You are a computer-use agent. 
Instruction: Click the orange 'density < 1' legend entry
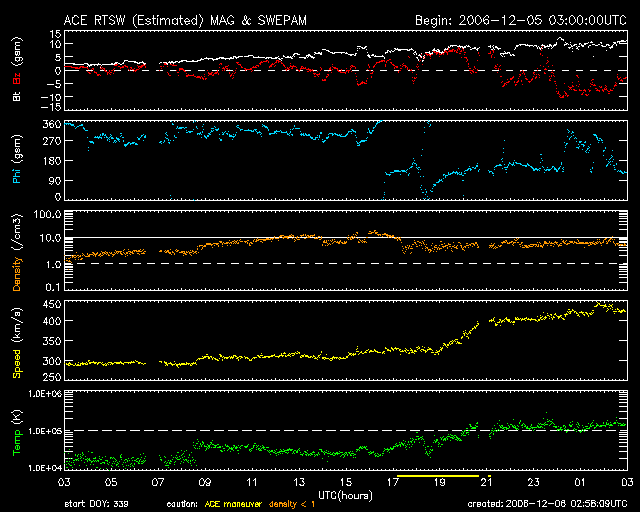point(292,505)
